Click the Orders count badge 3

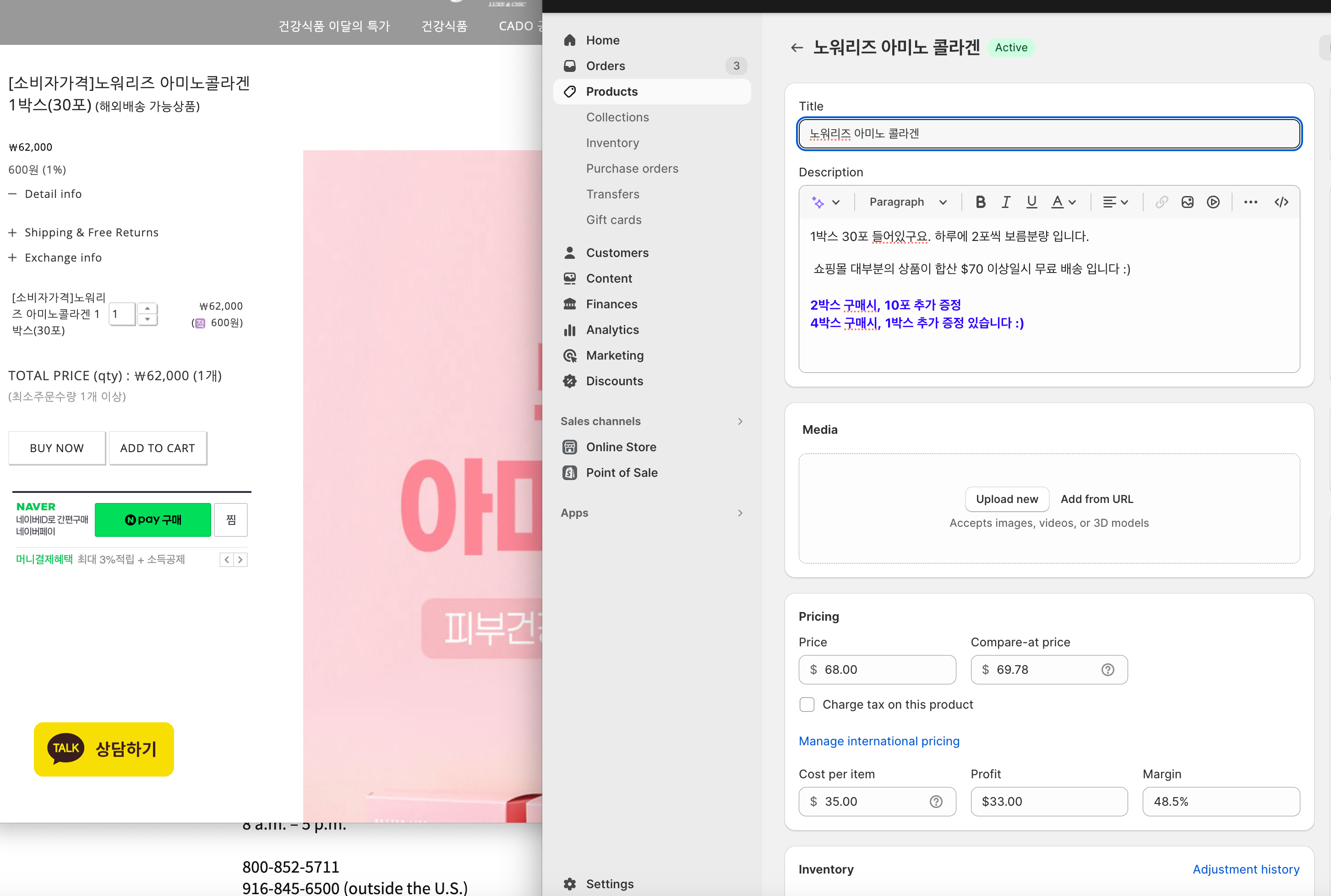point(736,66)
